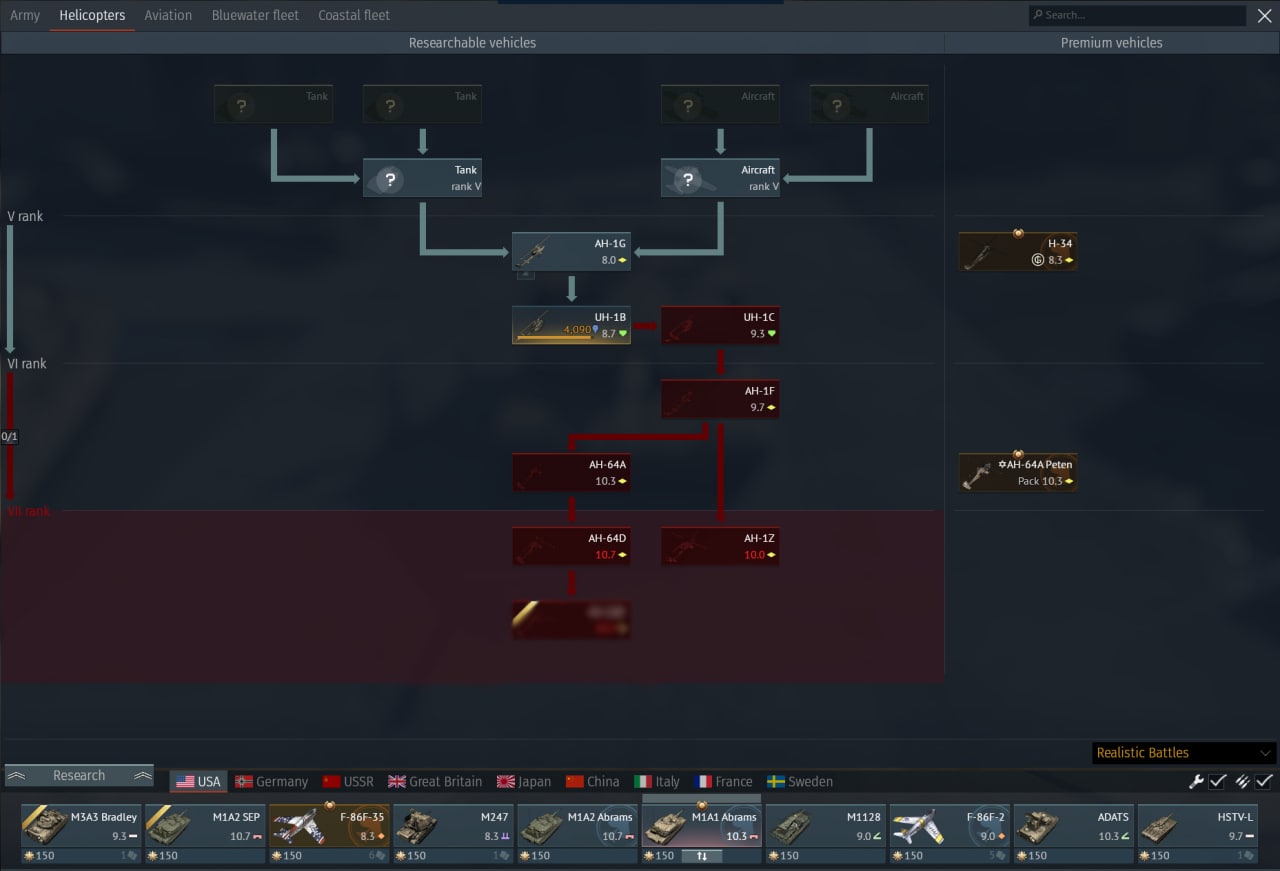This screenshot has width=1280, height=871.
Task: Select the AH-64A helicopter card
Action: 572,473
